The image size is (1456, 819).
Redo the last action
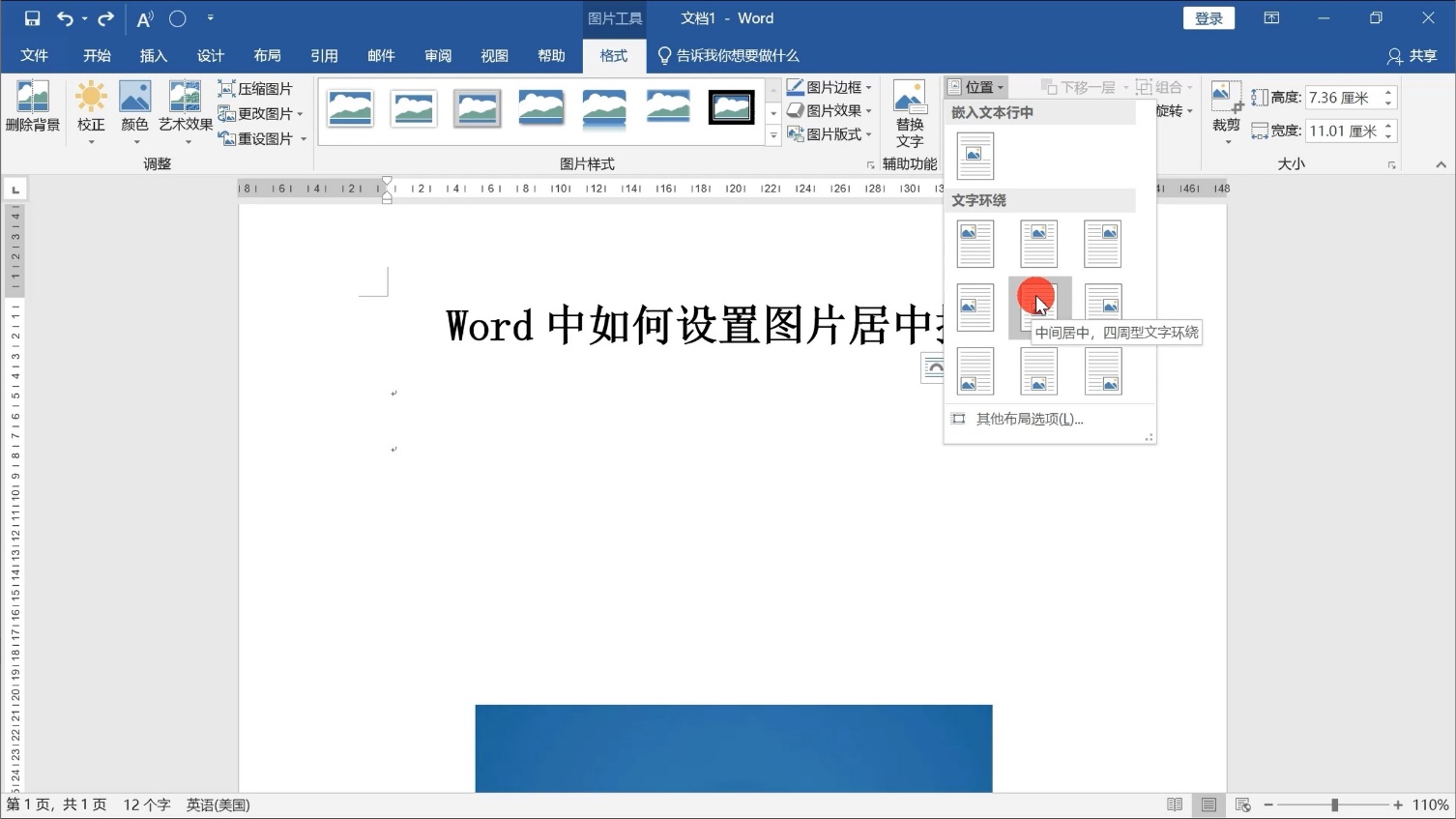tap(105, 18)
